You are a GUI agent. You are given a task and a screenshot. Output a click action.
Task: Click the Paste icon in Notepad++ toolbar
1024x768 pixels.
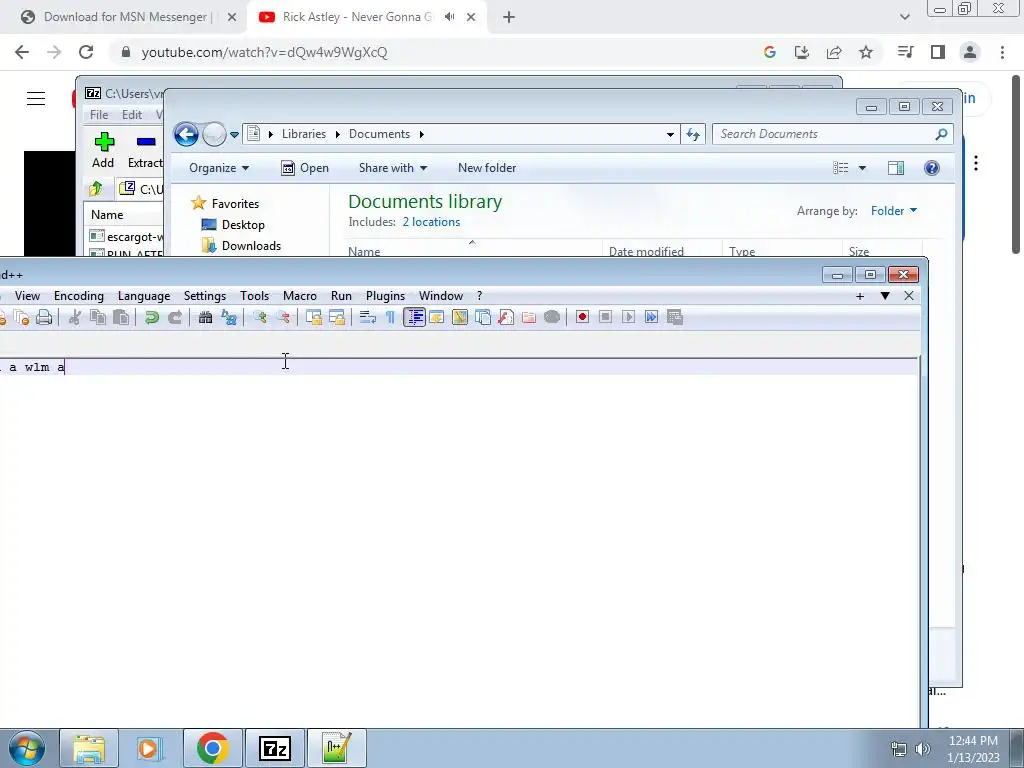(x=121, y=317)
